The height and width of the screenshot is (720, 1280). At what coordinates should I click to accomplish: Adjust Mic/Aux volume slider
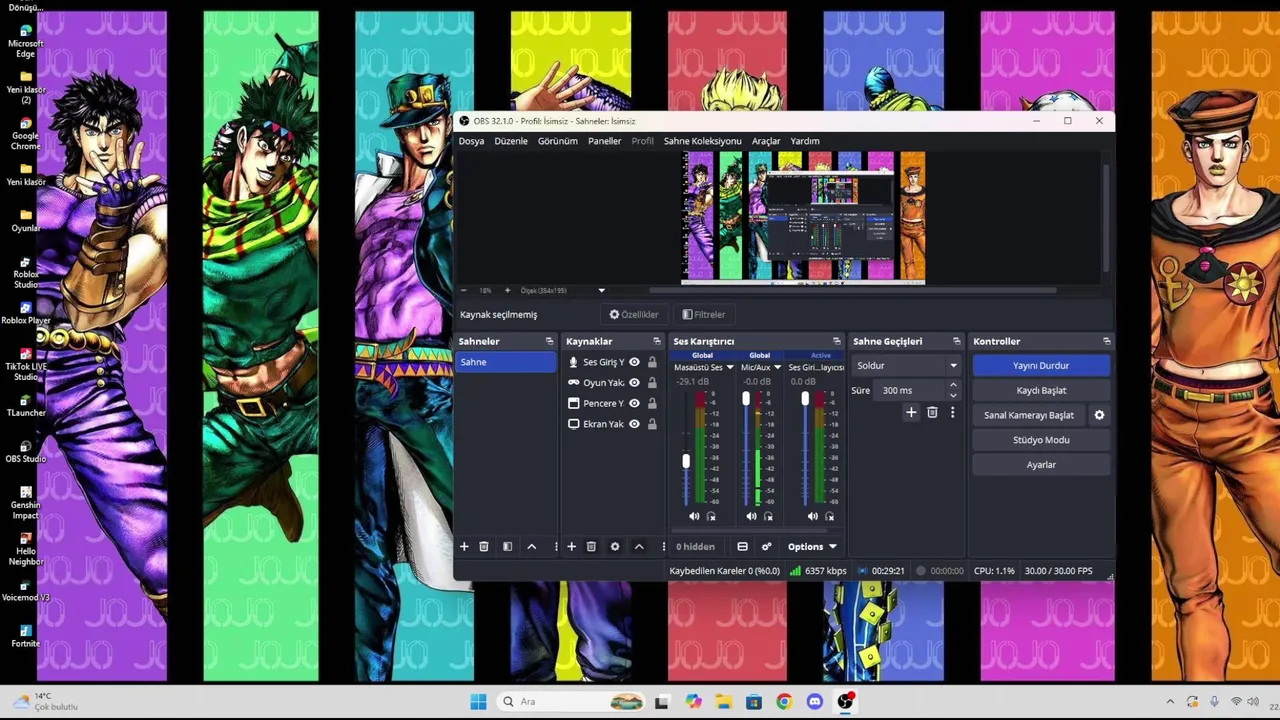coord(746,398)
